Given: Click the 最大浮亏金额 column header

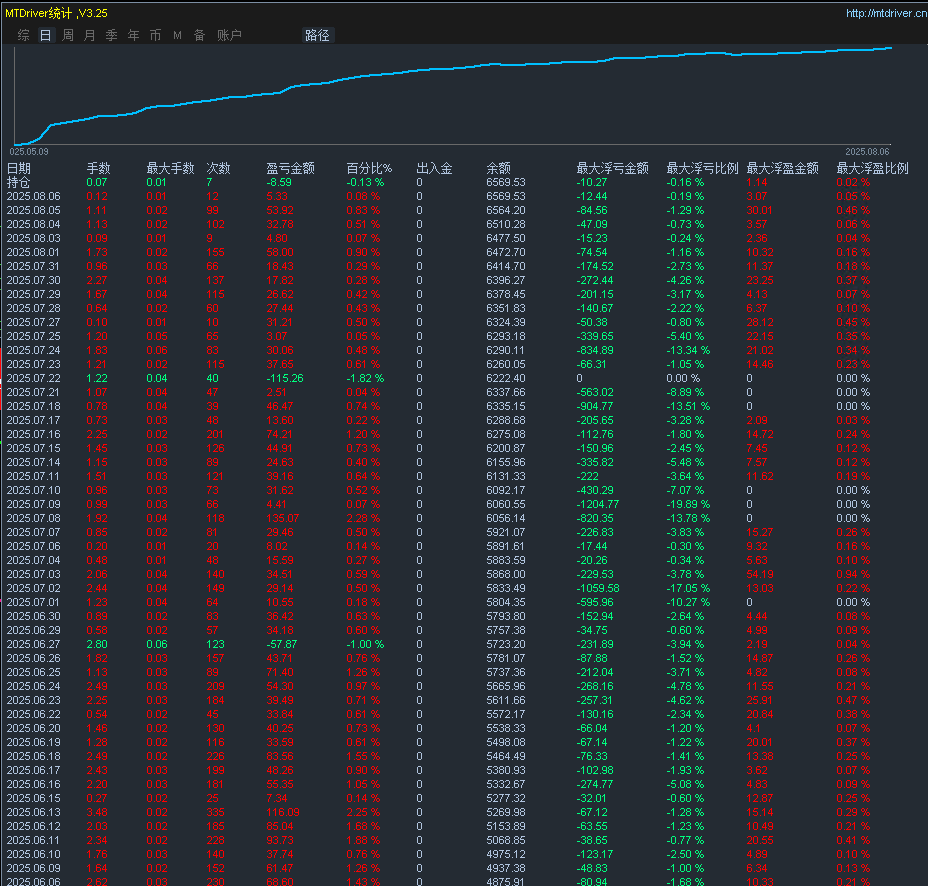Looking at the screenshot, I should 613,168.
